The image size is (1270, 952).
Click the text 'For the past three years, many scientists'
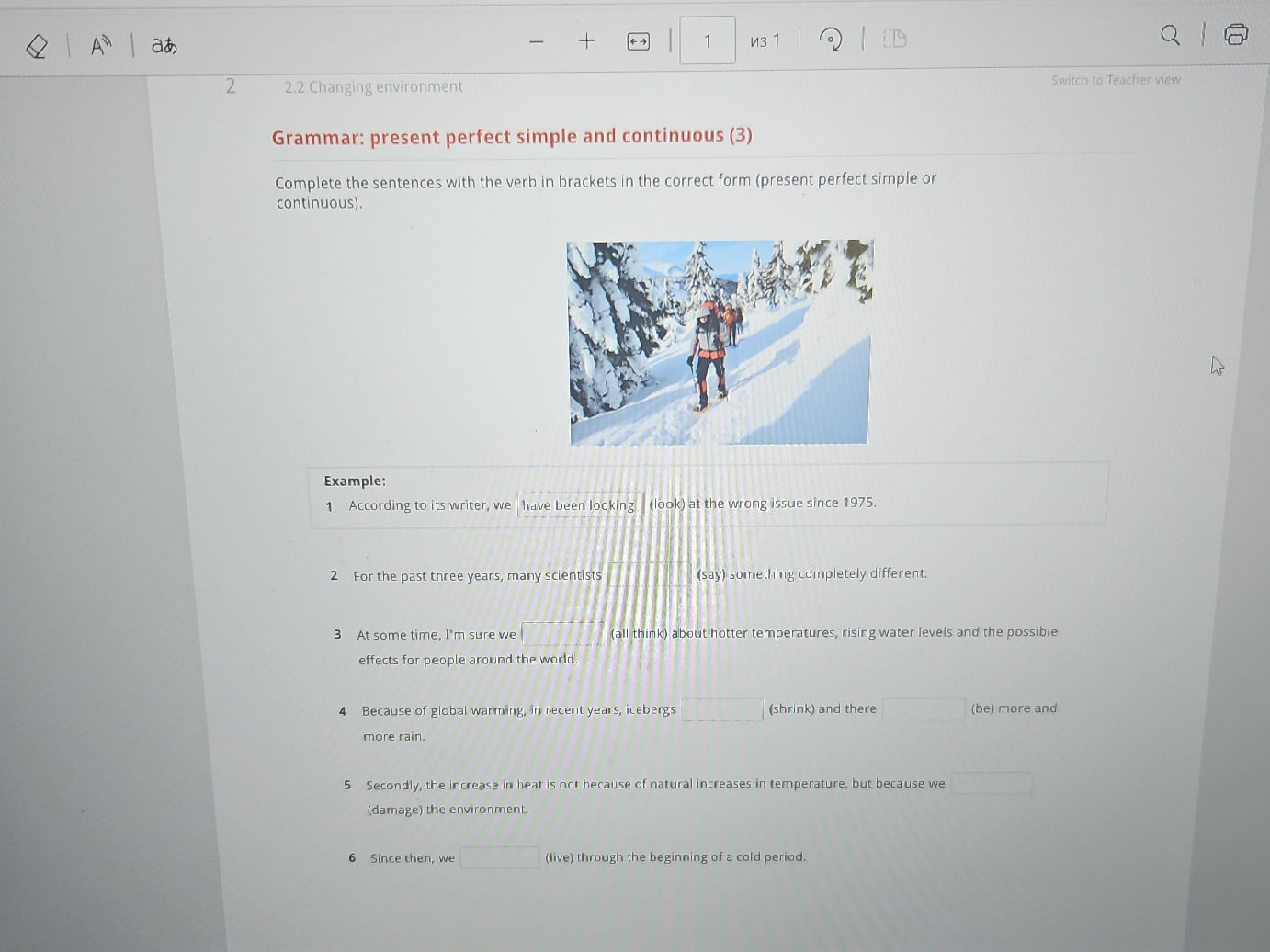477,575
